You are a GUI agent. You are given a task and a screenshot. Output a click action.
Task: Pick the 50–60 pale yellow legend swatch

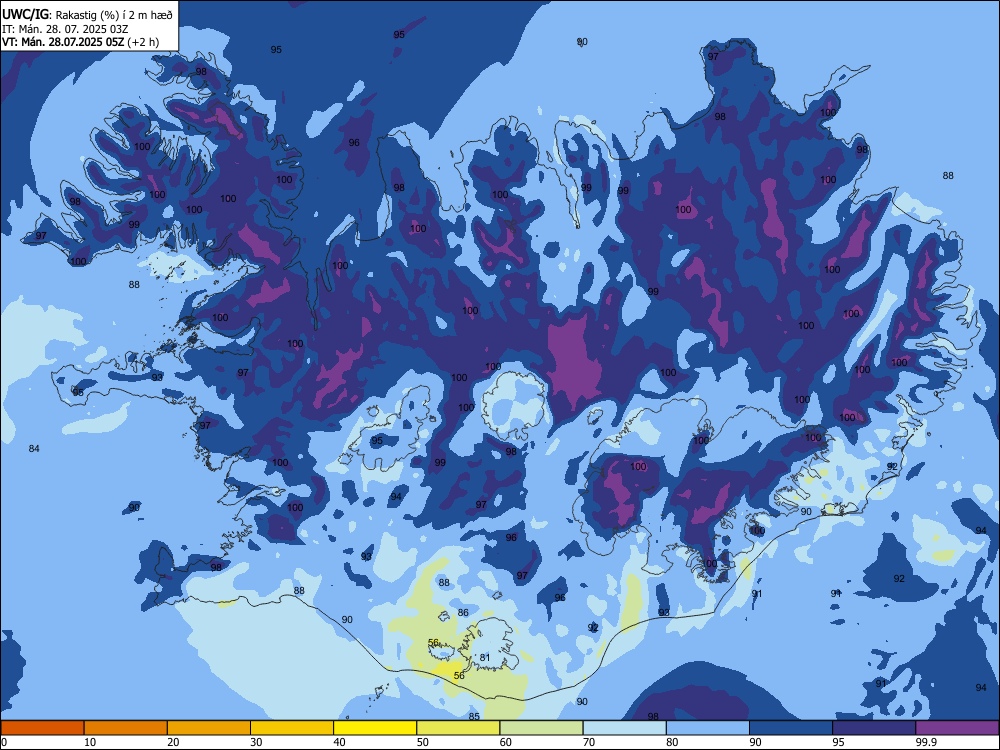[458, 728]
